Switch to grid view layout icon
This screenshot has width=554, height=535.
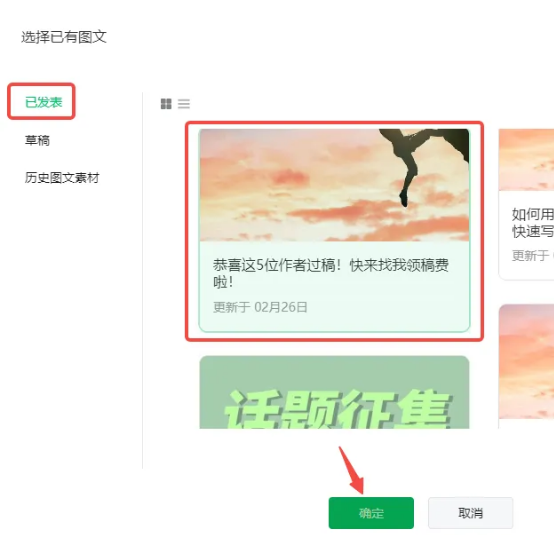click(x=166, y=104)
